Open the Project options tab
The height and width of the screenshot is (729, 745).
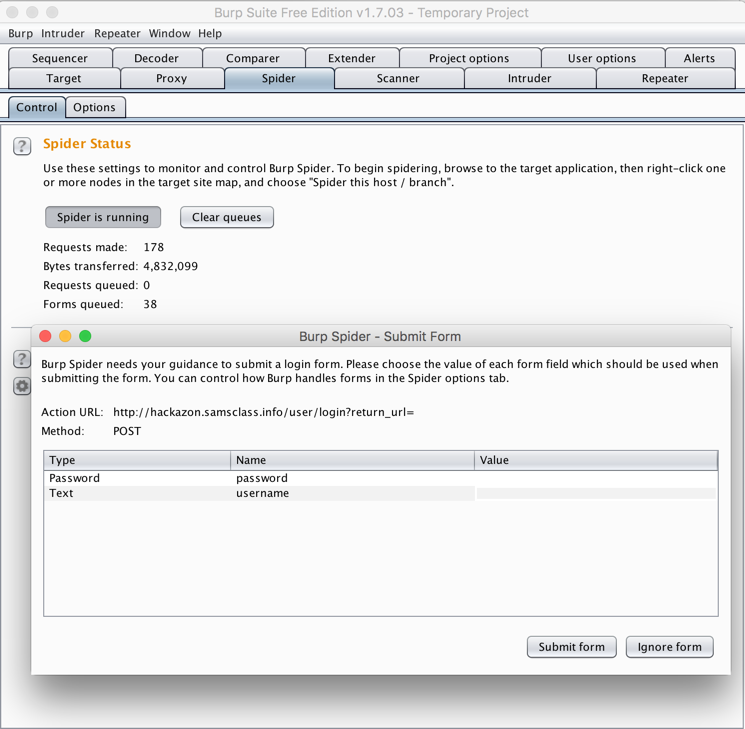(469, 58)
